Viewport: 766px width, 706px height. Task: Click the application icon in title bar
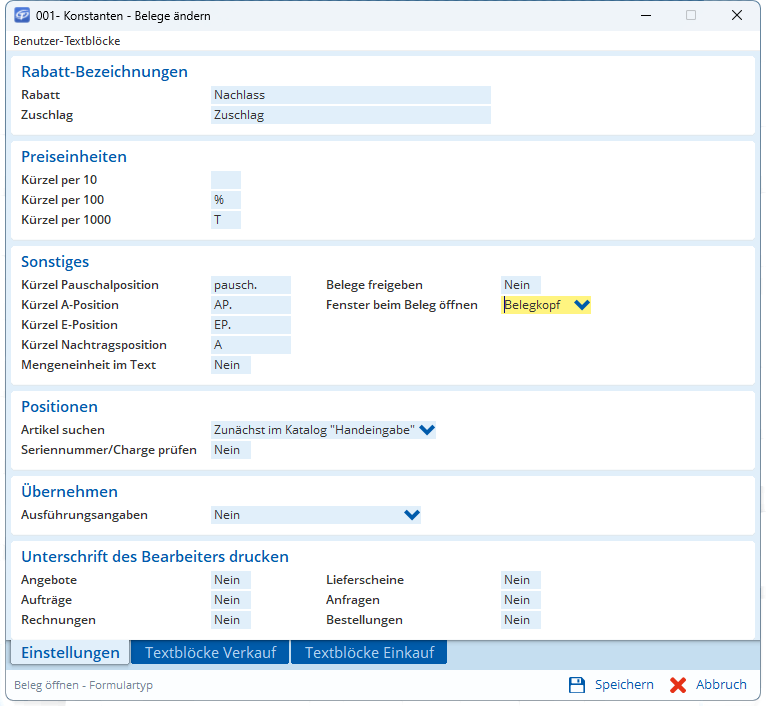(x=21, y=16)
